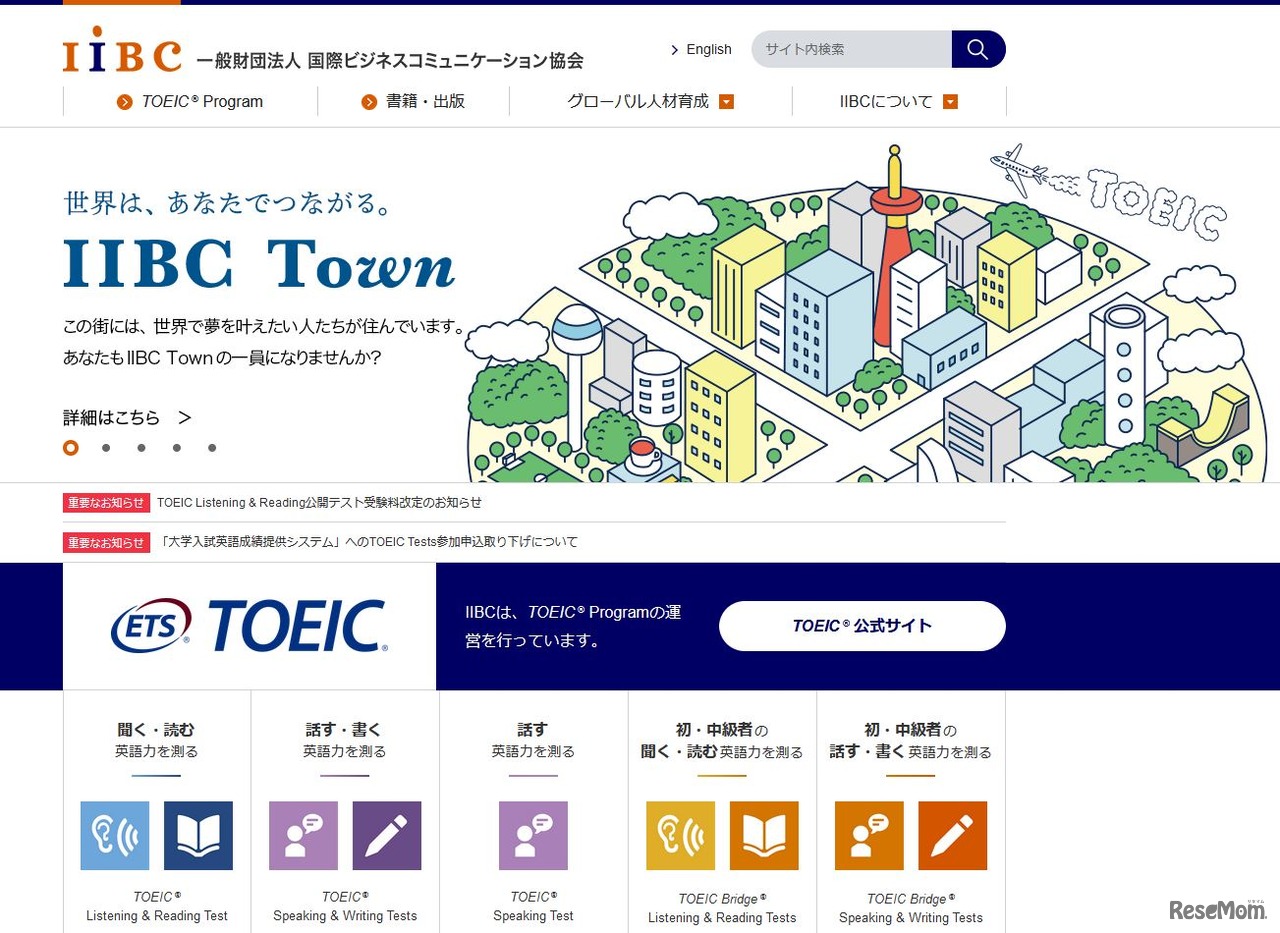Click the TOEIC Speaking & Writing Tests label
This screenshot has width=1280, height=933.
point(345,907)
